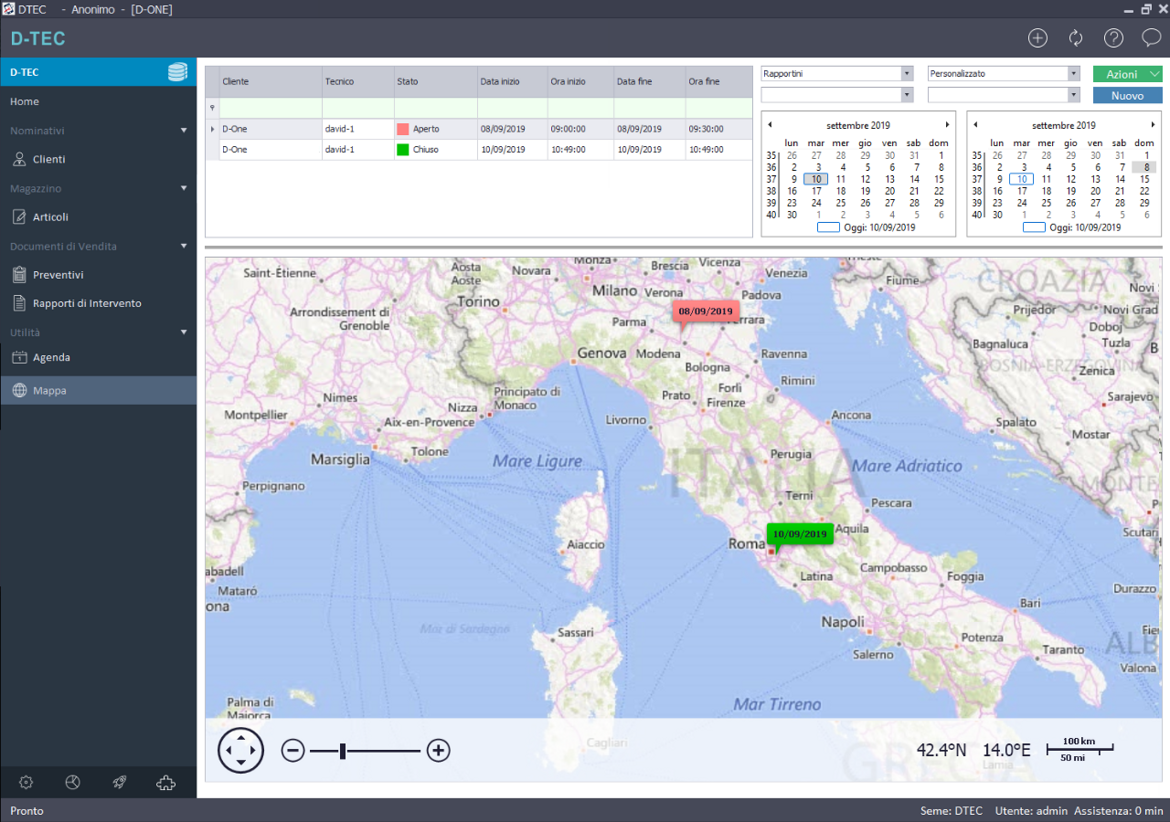1170x822 pixels.
Task: Click the green 10/09/2019 marker near Roma
Action: [x=799, y=534]
